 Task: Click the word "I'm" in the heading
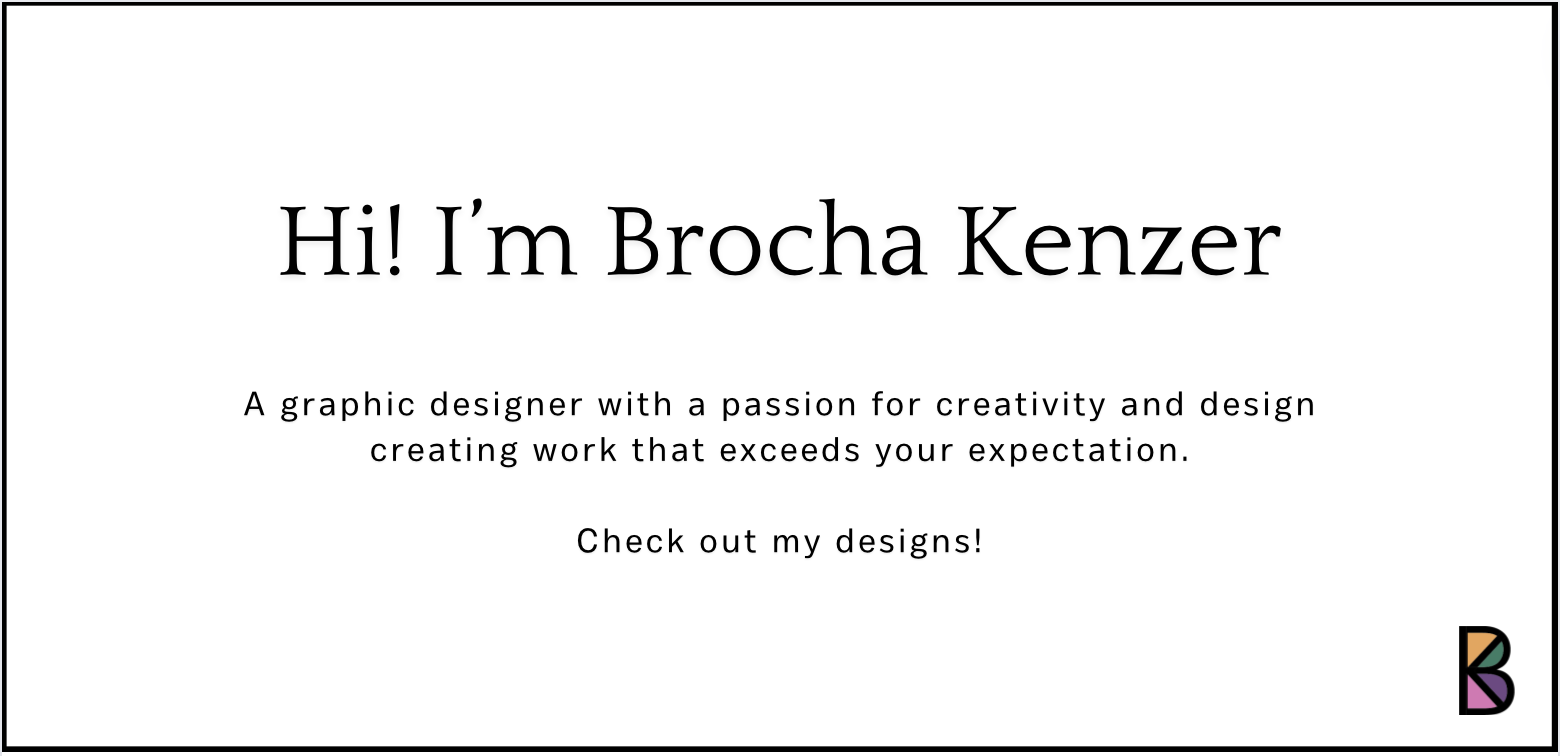point(506,242)
